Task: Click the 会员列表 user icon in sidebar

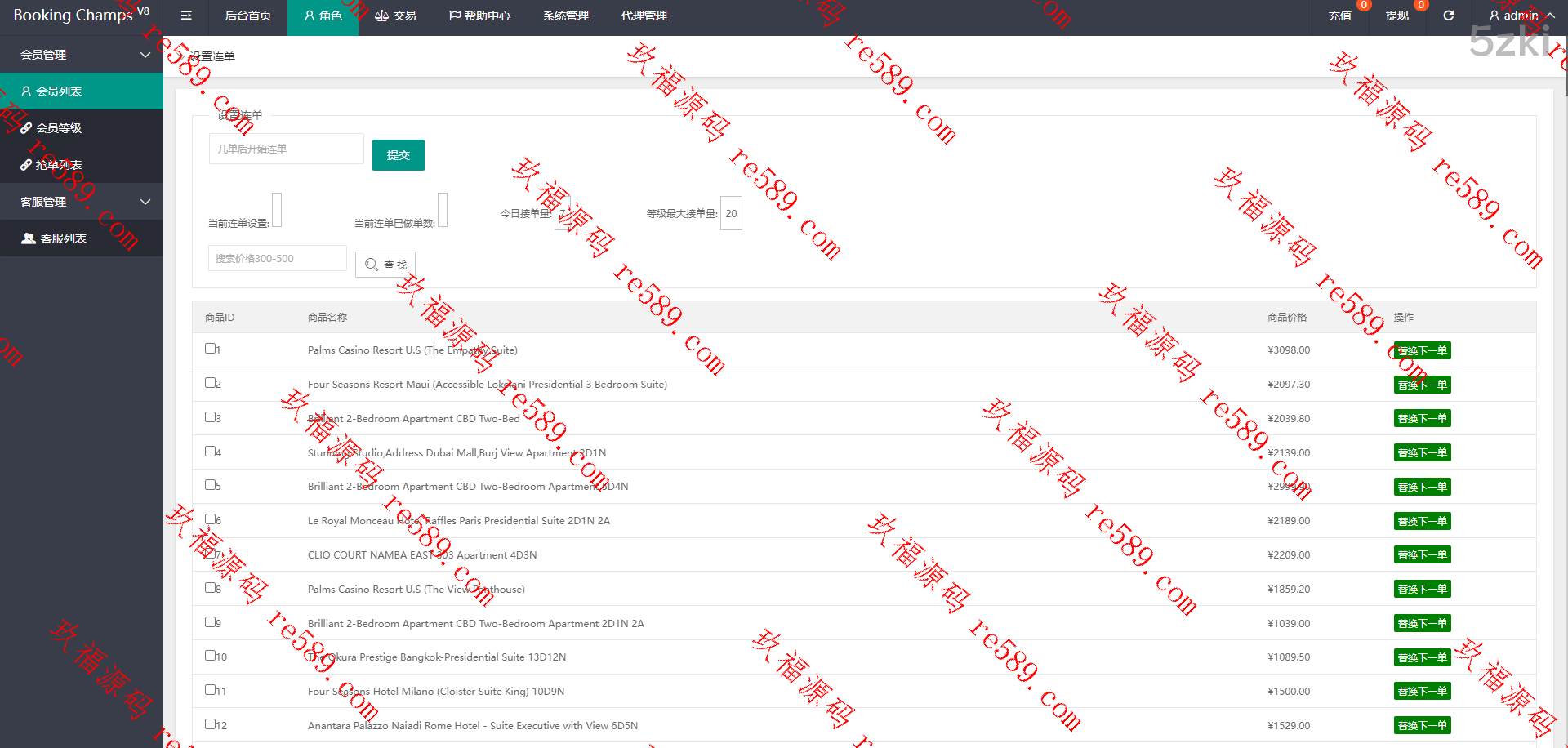Action: [x=26, y=91]
